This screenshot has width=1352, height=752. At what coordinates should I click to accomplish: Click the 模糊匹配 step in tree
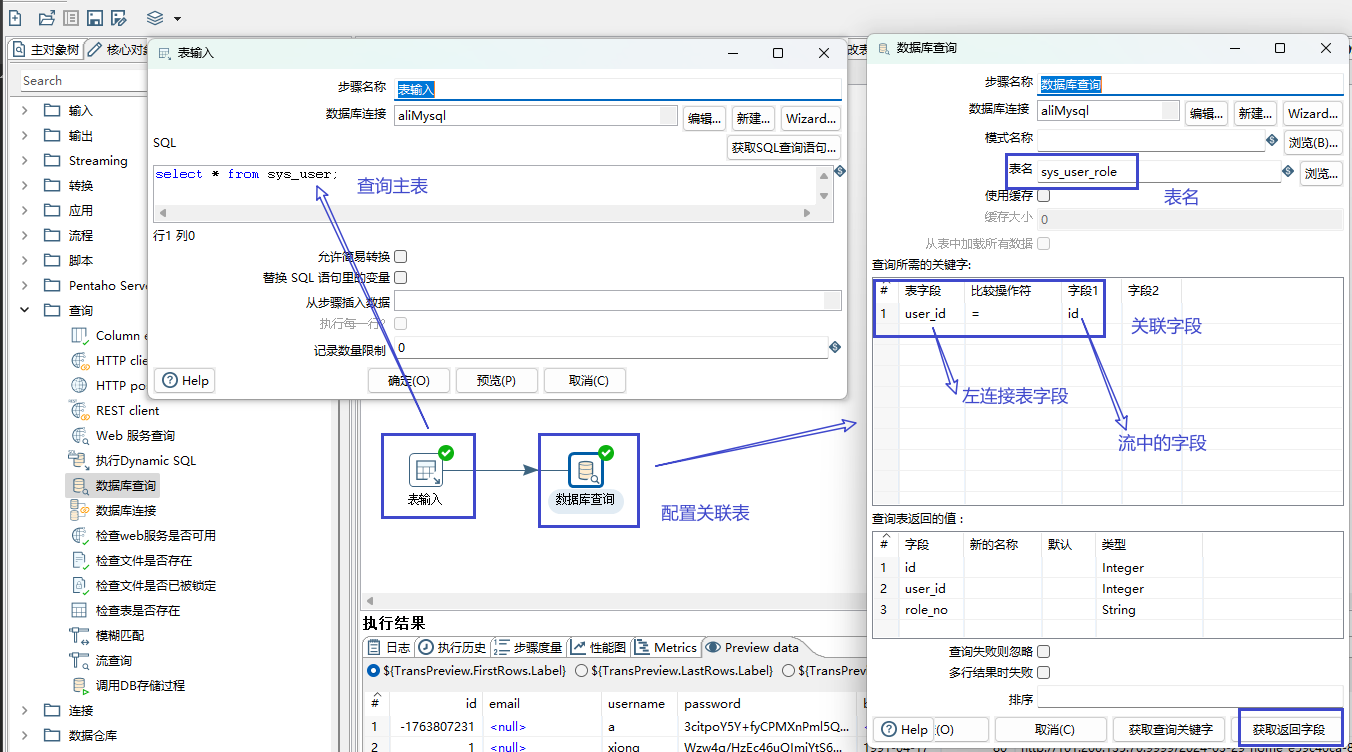(x=119, y=636)
